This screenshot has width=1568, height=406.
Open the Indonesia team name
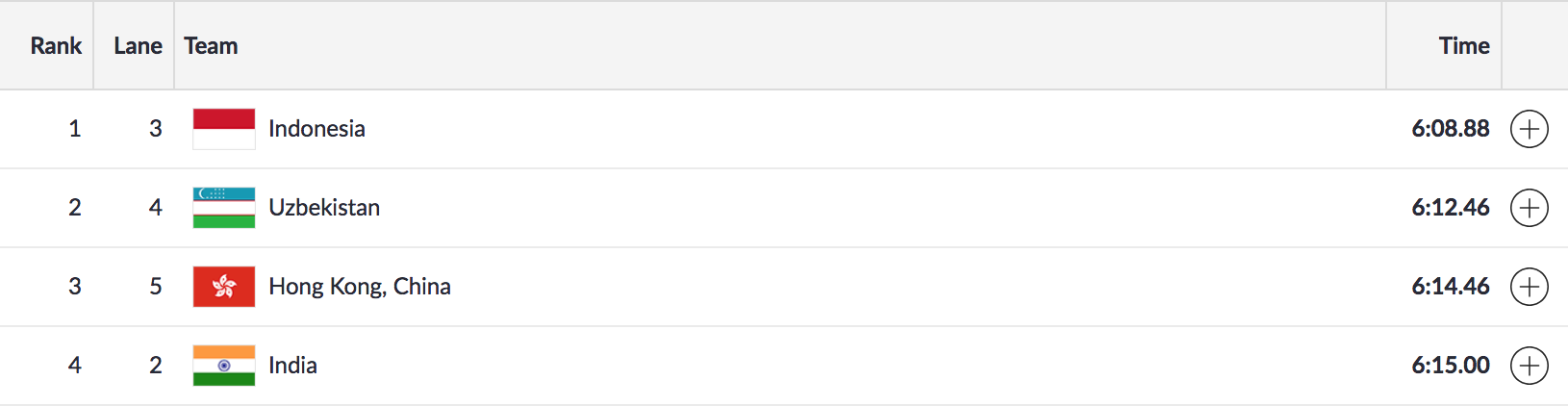(316, 129)
